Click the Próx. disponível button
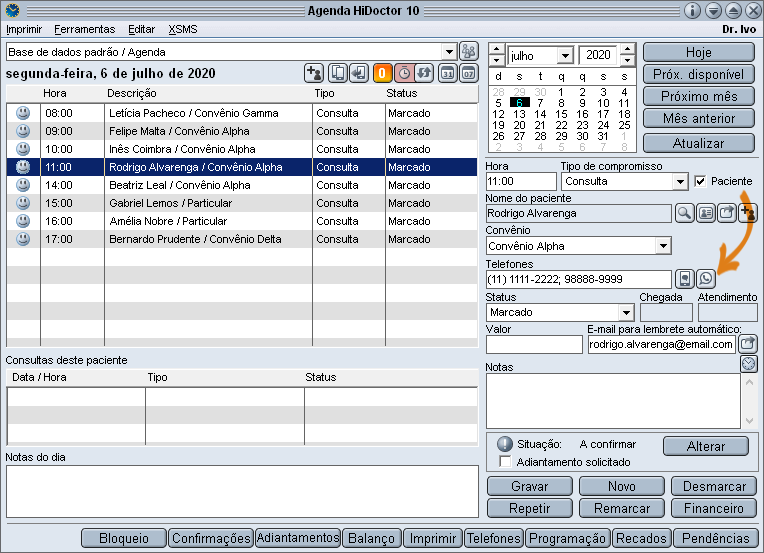Screen dimensions: 764x553 (x=699, y=74)
